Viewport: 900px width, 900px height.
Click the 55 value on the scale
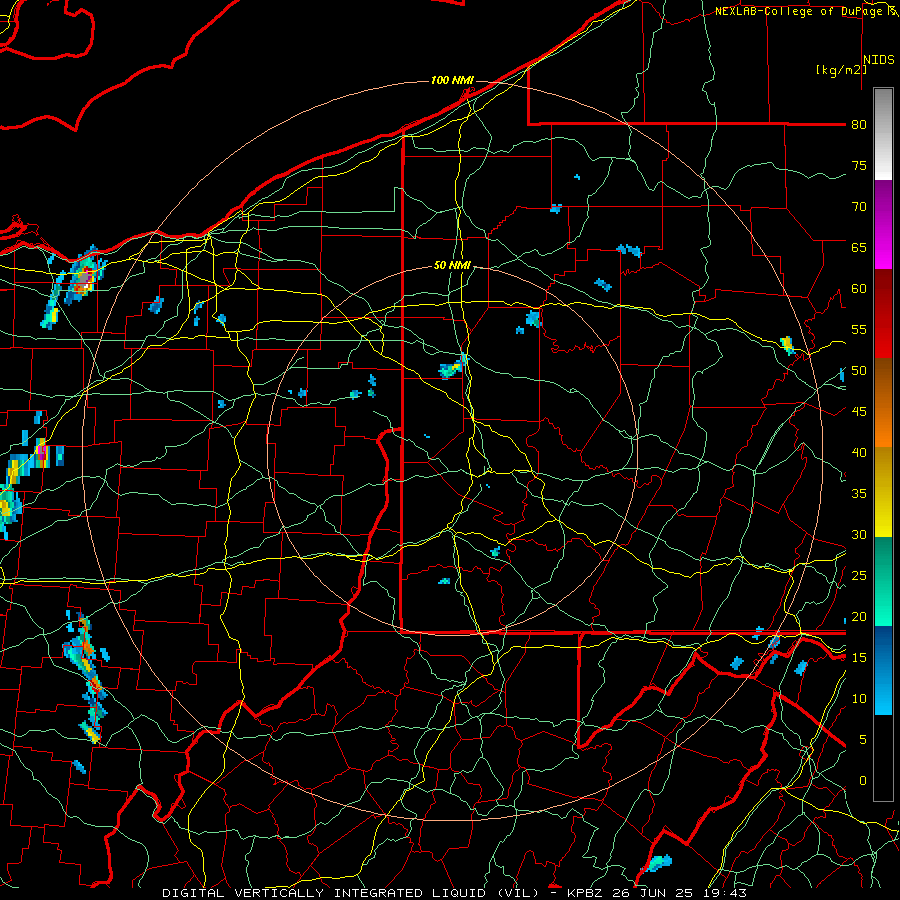tap(859, 329)
